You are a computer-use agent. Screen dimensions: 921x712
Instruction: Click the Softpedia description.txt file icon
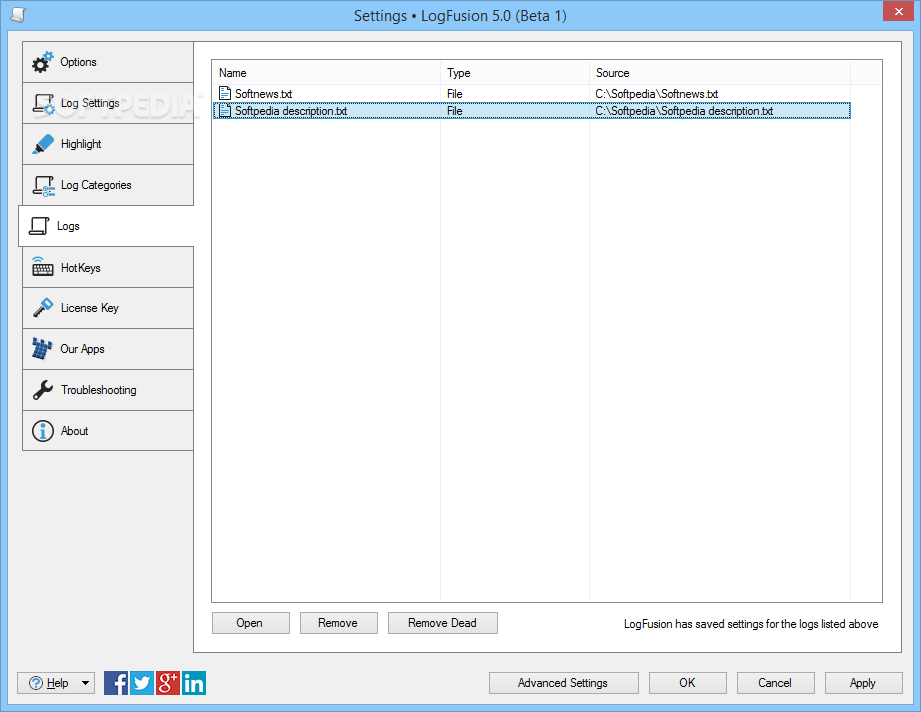[x=225, y=110]
